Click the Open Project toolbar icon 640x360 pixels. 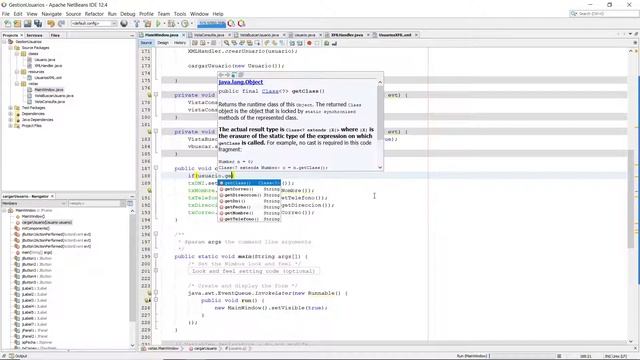pos(28,24)
